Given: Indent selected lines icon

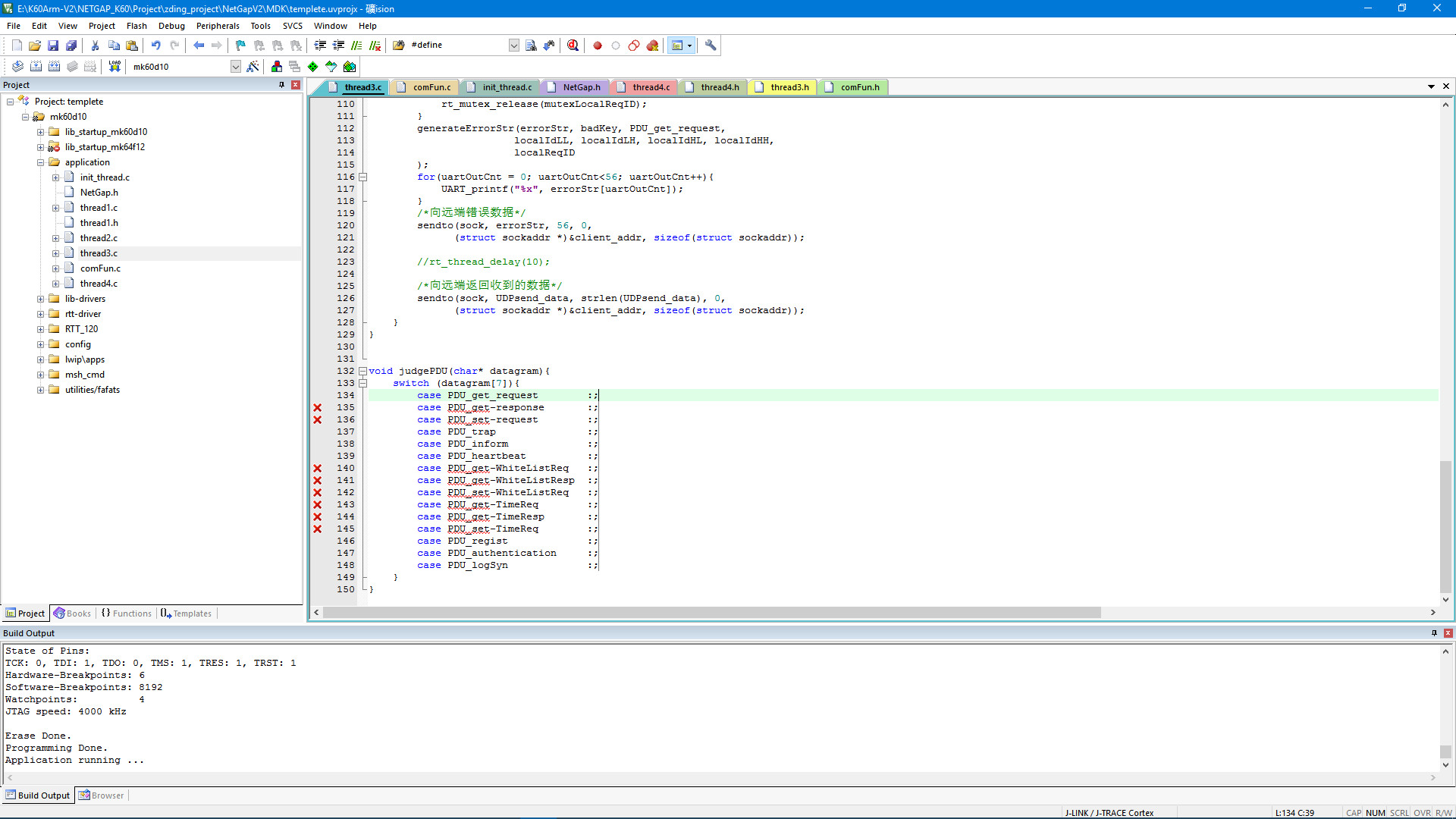Looking at the screenshot, I should click(320, 45).
